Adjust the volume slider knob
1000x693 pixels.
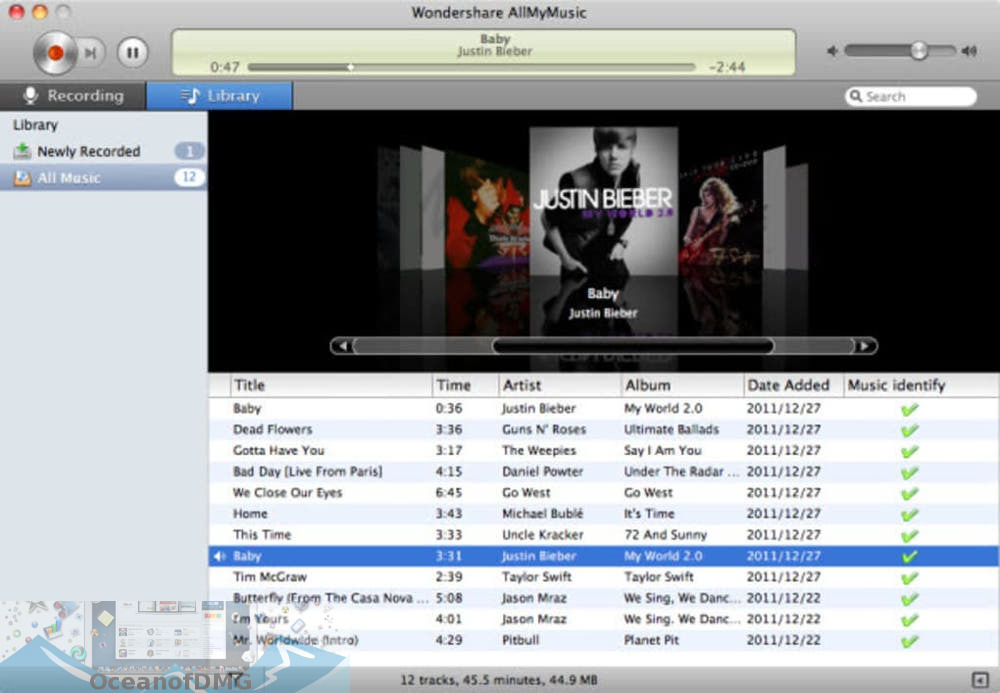[918, 50]
